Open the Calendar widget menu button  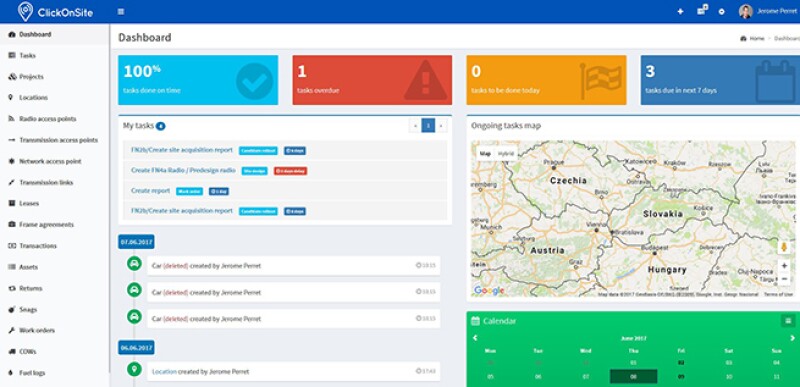788,321
